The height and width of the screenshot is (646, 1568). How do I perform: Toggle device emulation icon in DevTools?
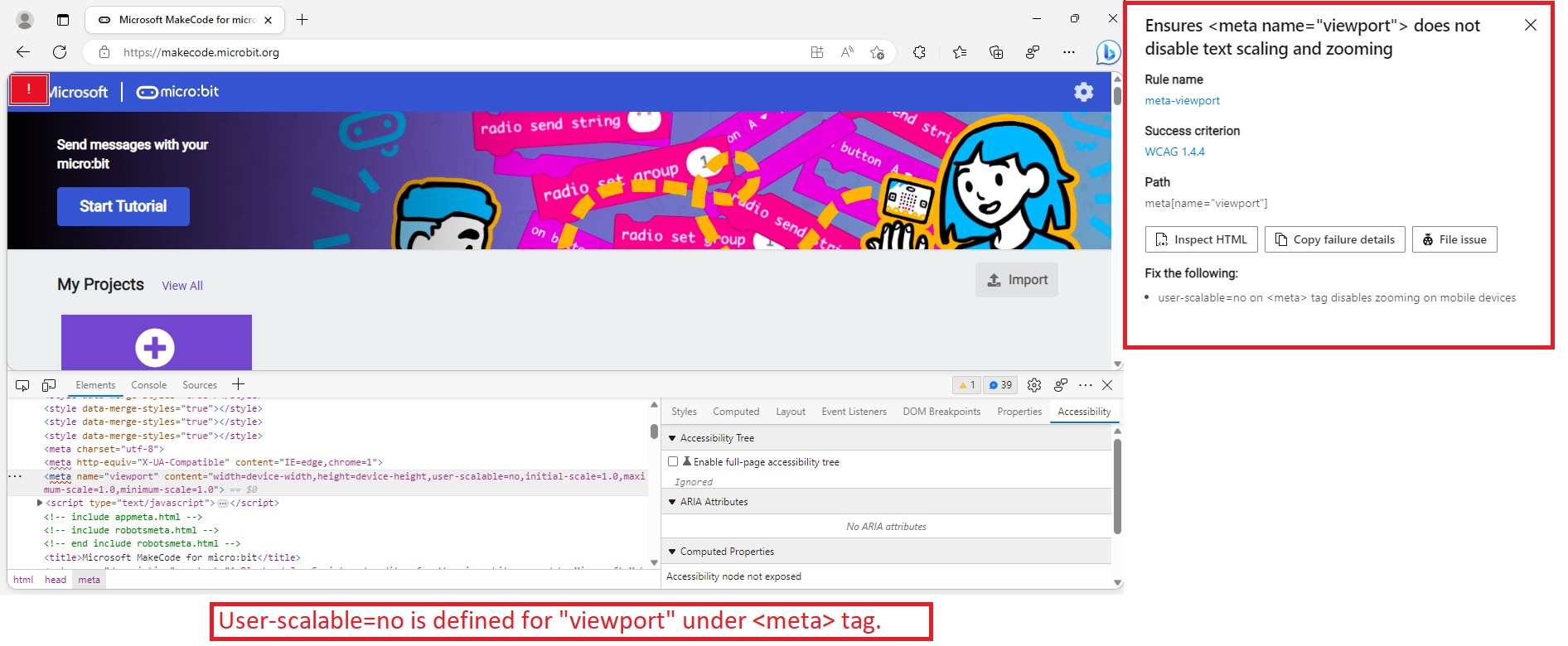point(49,385)
